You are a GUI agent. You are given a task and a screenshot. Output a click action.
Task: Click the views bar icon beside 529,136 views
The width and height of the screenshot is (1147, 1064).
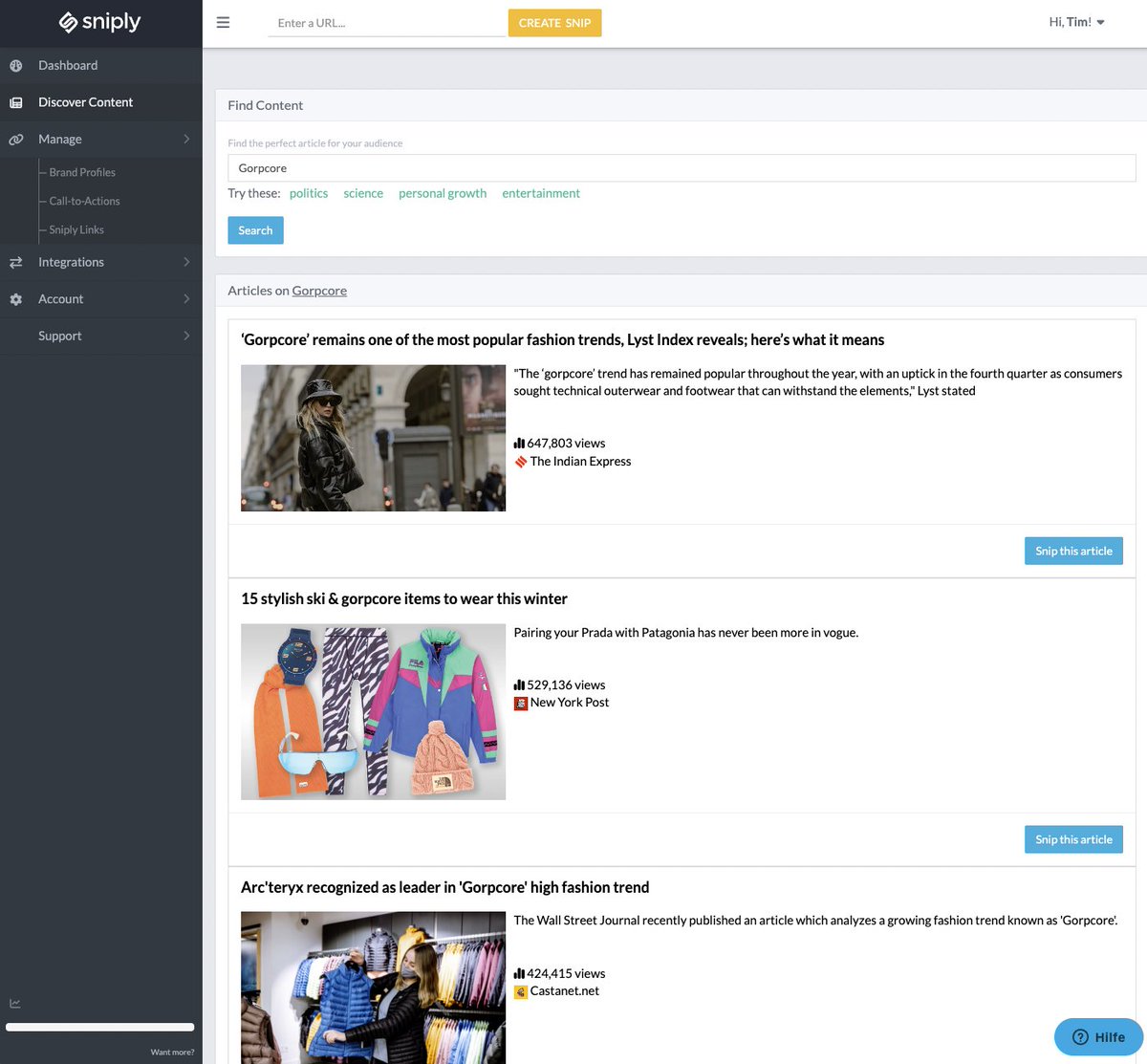(x=519, y=684)
